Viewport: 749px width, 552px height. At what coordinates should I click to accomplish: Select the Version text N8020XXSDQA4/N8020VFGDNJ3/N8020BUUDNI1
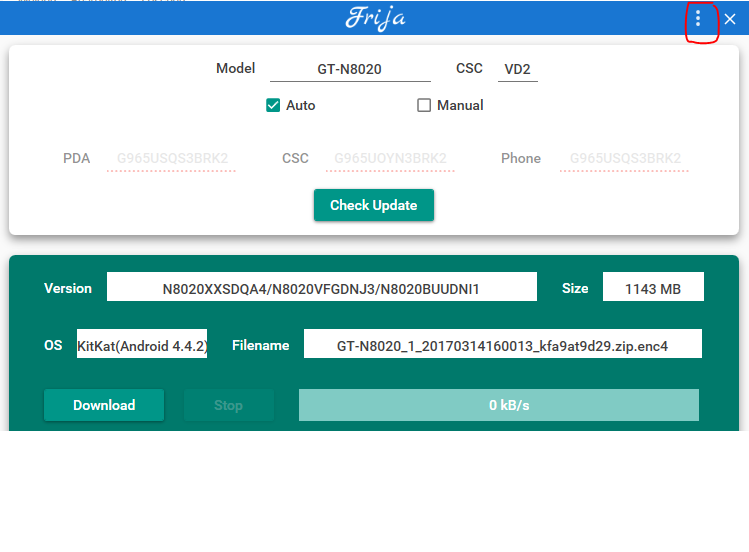[321, 287]
